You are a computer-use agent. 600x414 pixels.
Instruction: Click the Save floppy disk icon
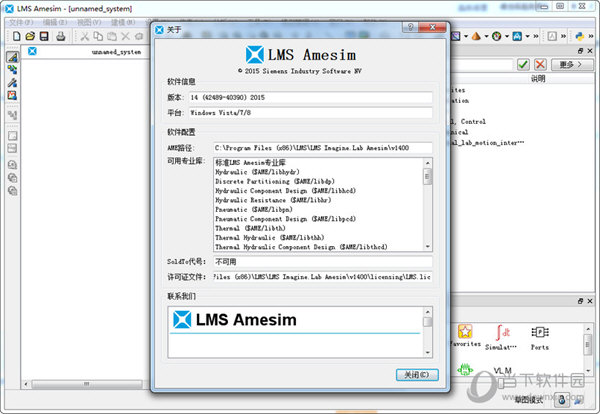[44, 36]
